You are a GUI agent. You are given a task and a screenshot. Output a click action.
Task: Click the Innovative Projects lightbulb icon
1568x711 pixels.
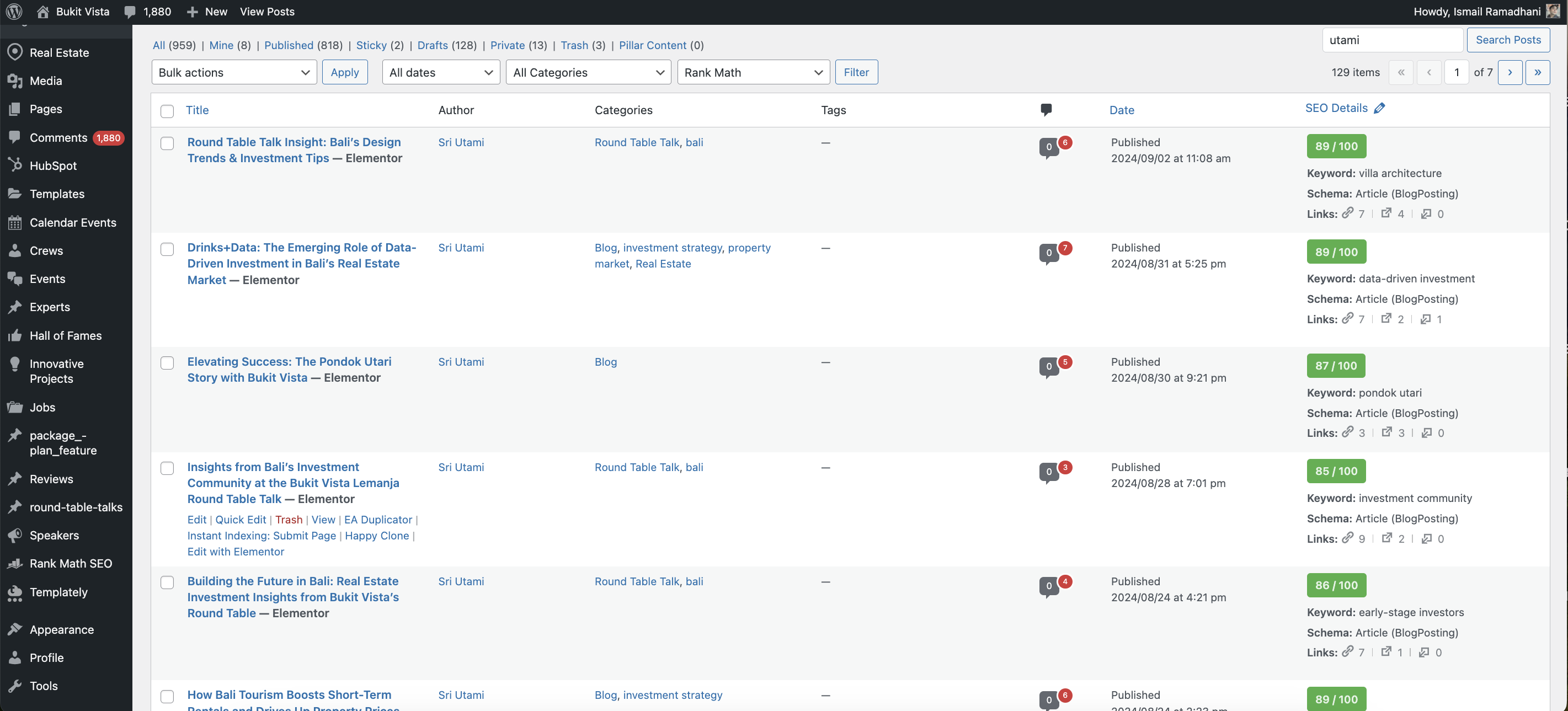click(x=15, y=364)
